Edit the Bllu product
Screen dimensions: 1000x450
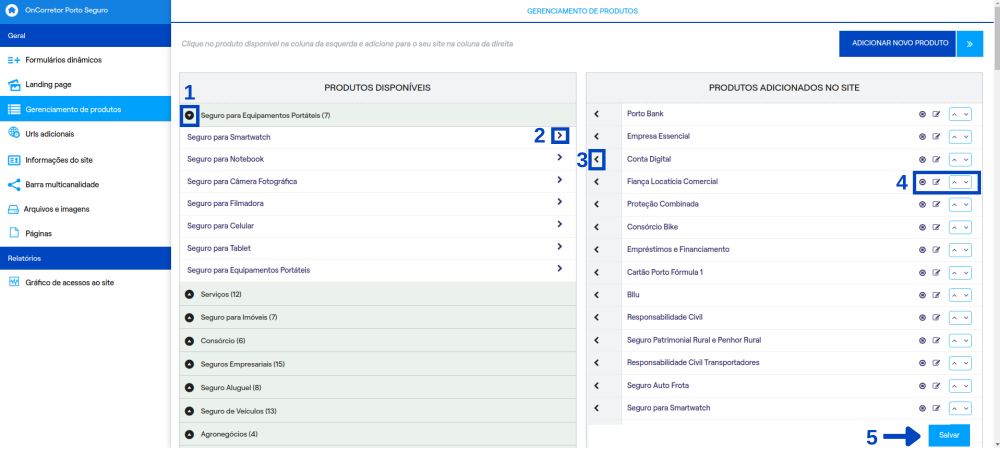pos(936,295)
